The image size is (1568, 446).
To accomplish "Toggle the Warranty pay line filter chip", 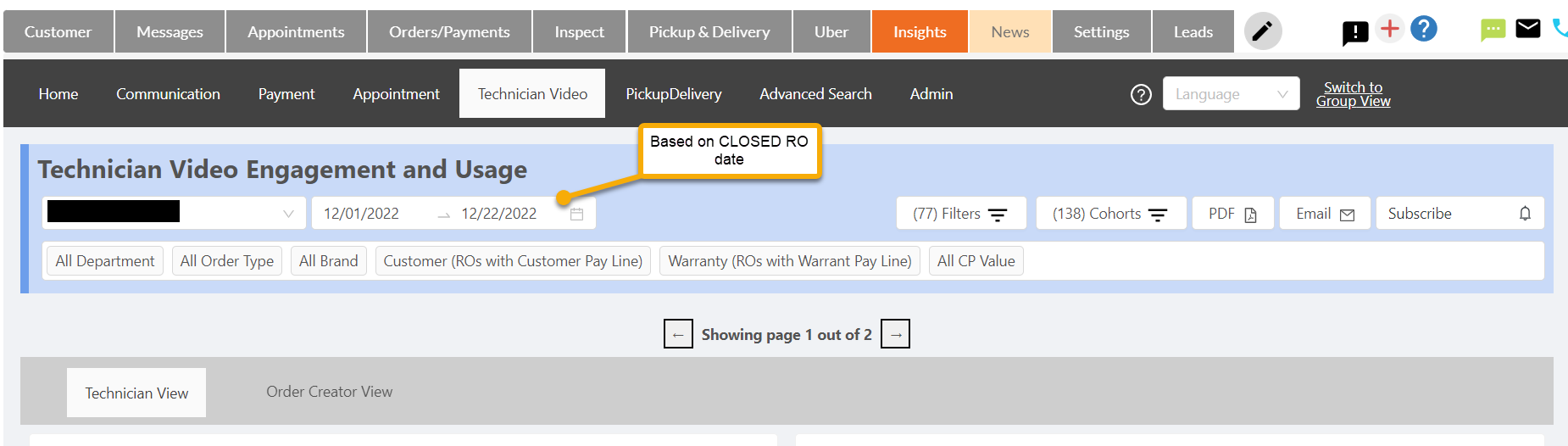I will click(x=790, y=261).
